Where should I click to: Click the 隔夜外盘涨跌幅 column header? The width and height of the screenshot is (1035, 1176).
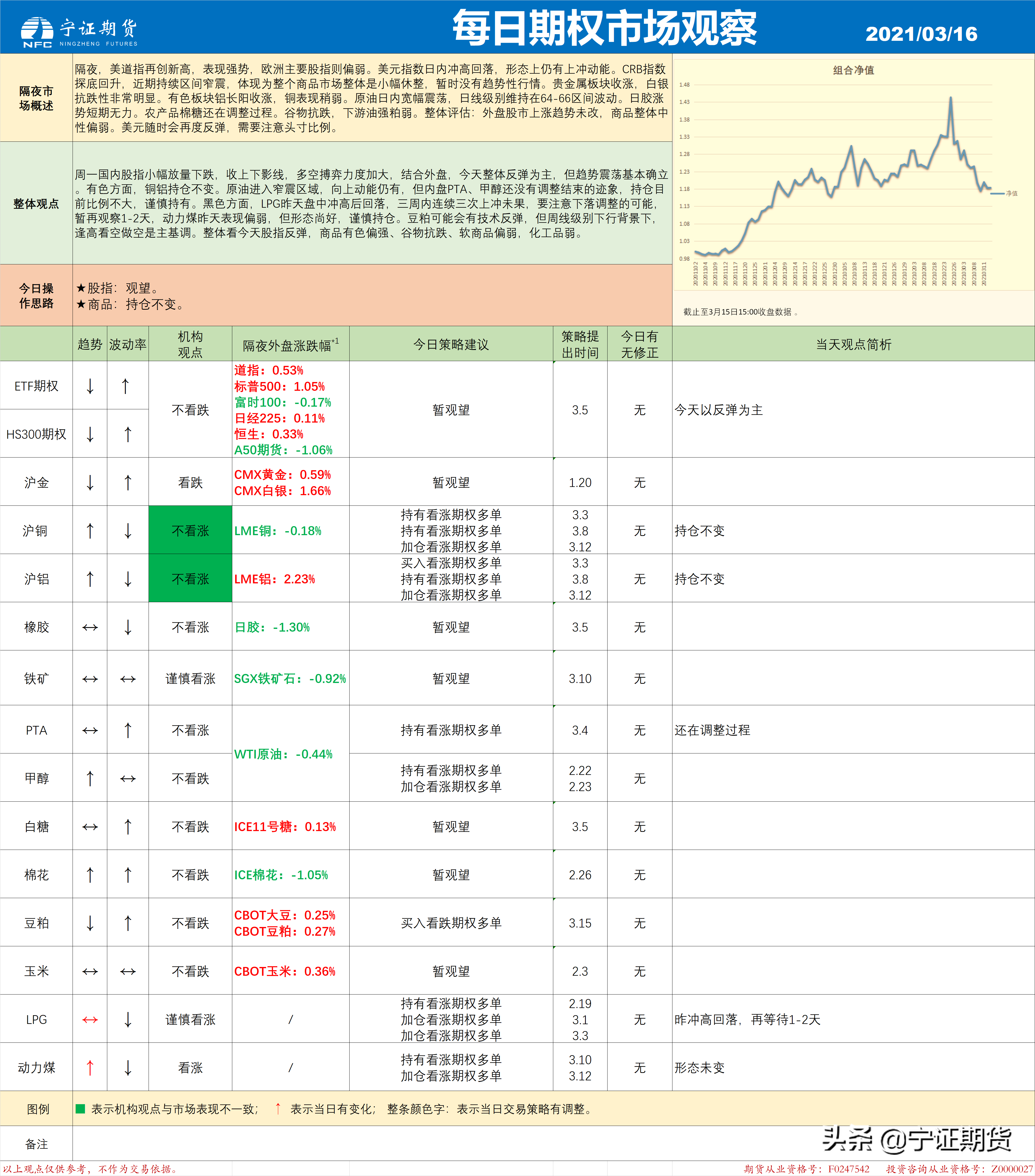point(291,344)
